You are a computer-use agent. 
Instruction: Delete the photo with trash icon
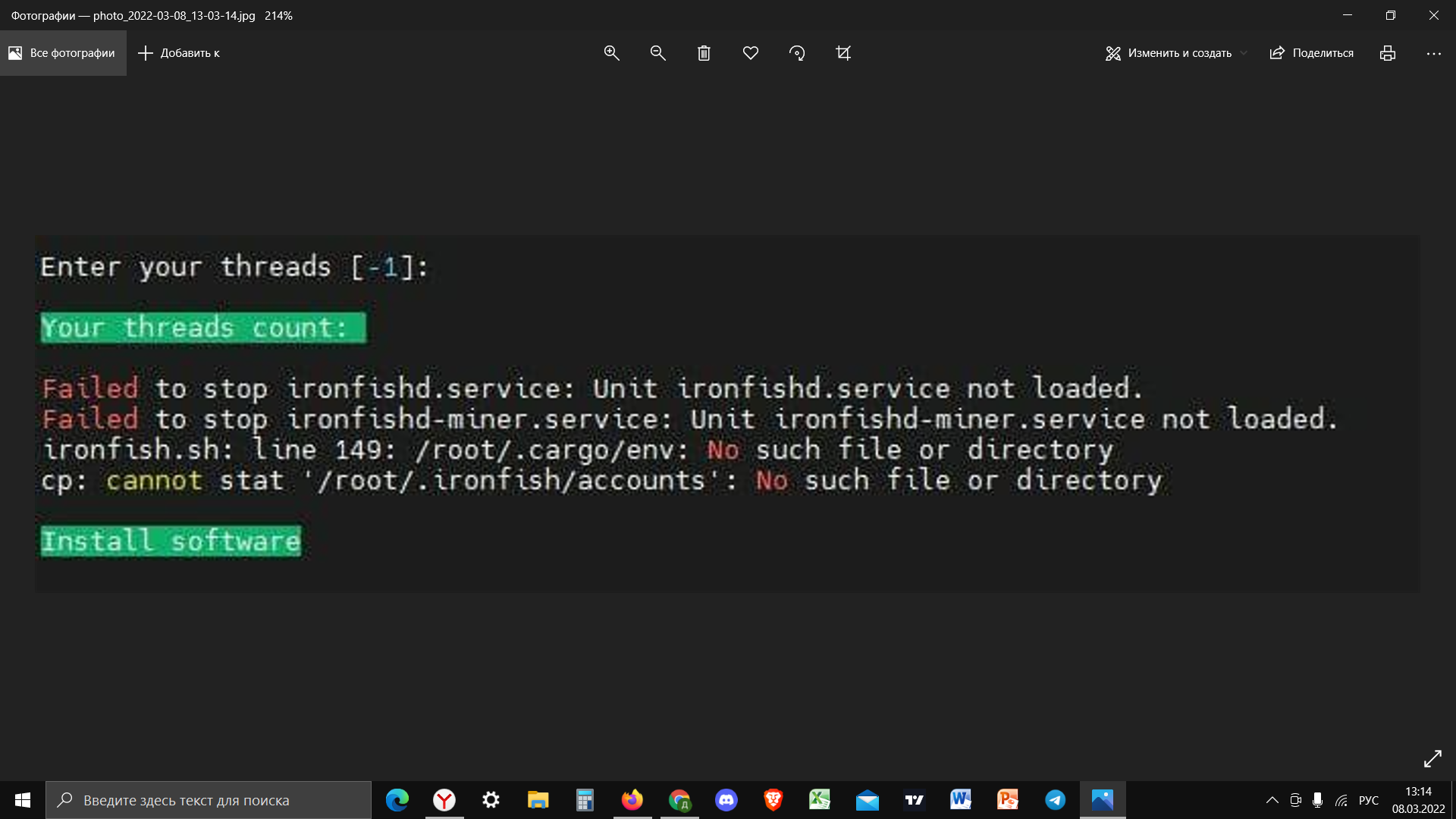coord(704,53)
